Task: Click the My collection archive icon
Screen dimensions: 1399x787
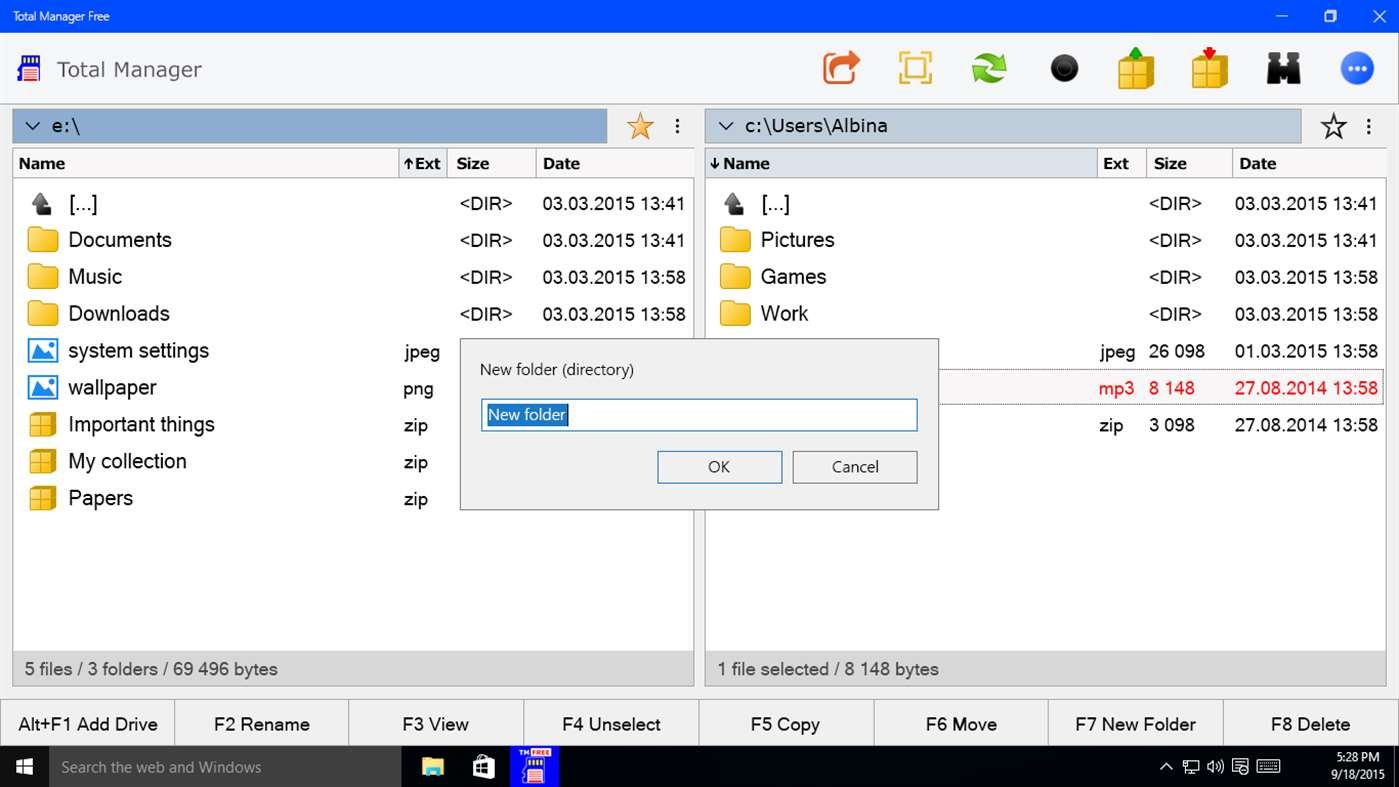Action: tap(42, 462)
